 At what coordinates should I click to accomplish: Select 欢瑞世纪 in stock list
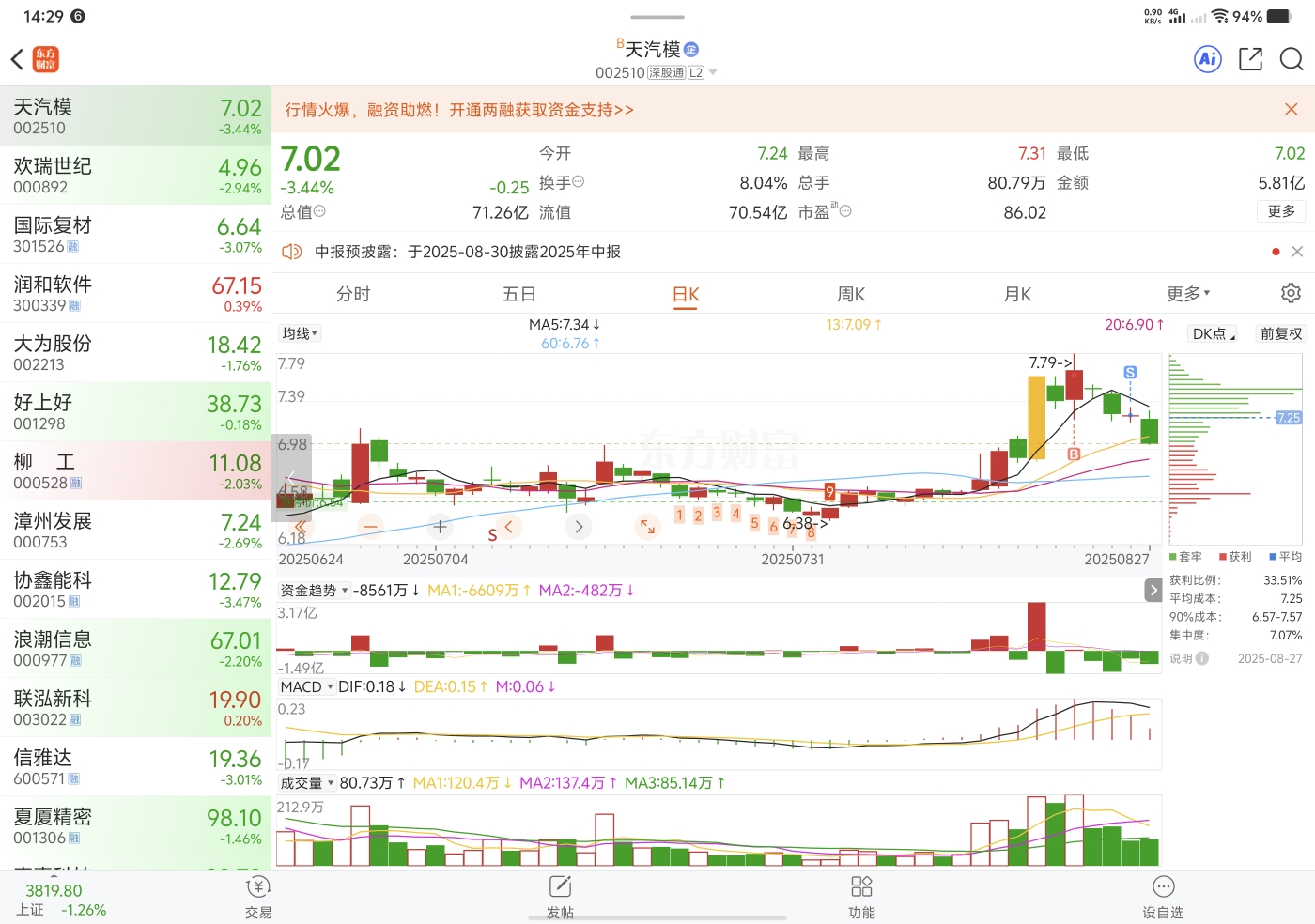click(135, 175)
